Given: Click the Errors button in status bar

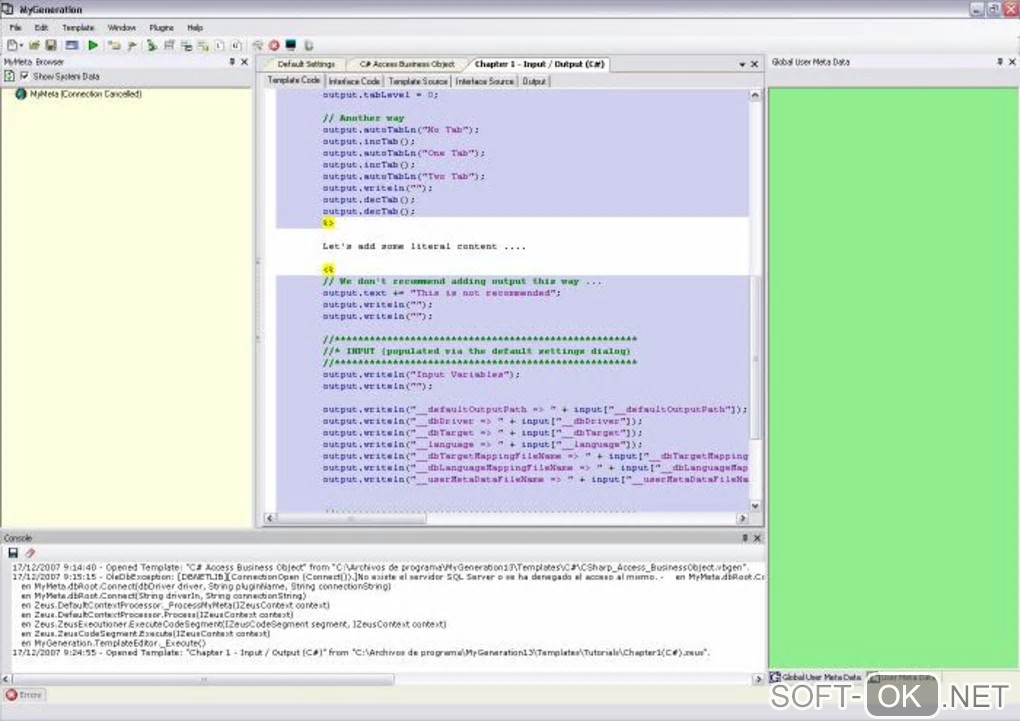Looking at the screenshot, I should pyautogui.click(x=25, y=694).
